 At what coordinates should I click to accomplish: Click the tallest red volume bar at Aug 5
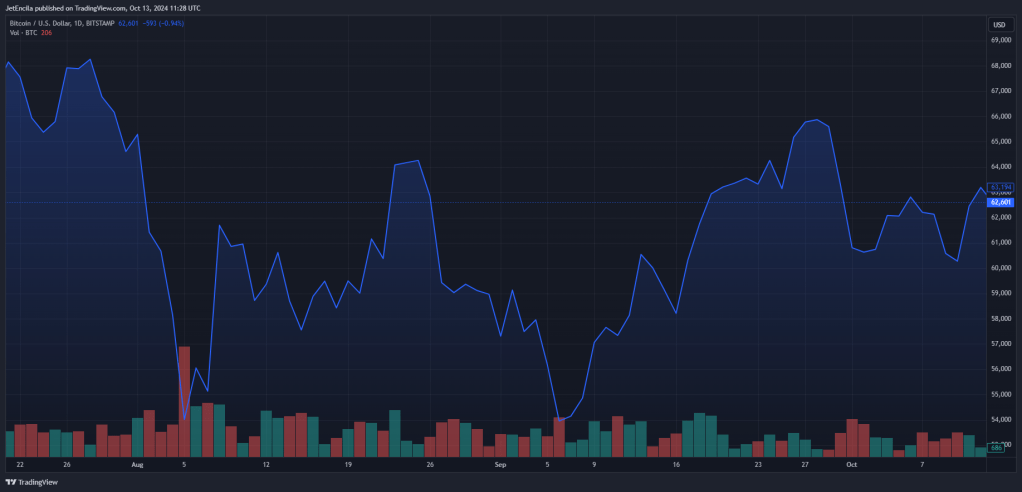(x=184, y=401)
